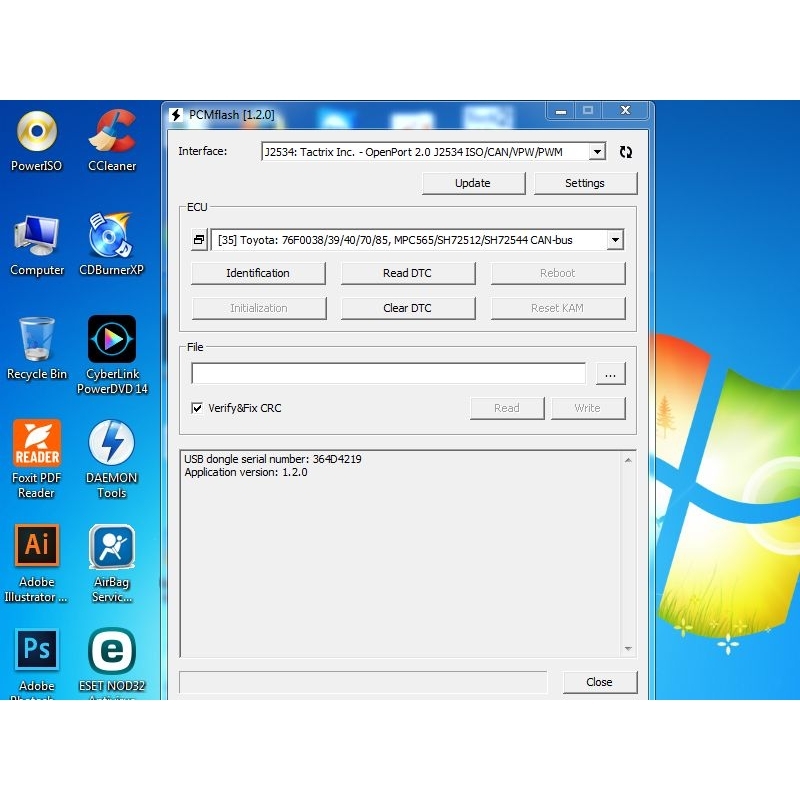Expand the ECU type dropdown
Image resolution: width=800 pixels, height=800 pixels.
click(615, 240)
